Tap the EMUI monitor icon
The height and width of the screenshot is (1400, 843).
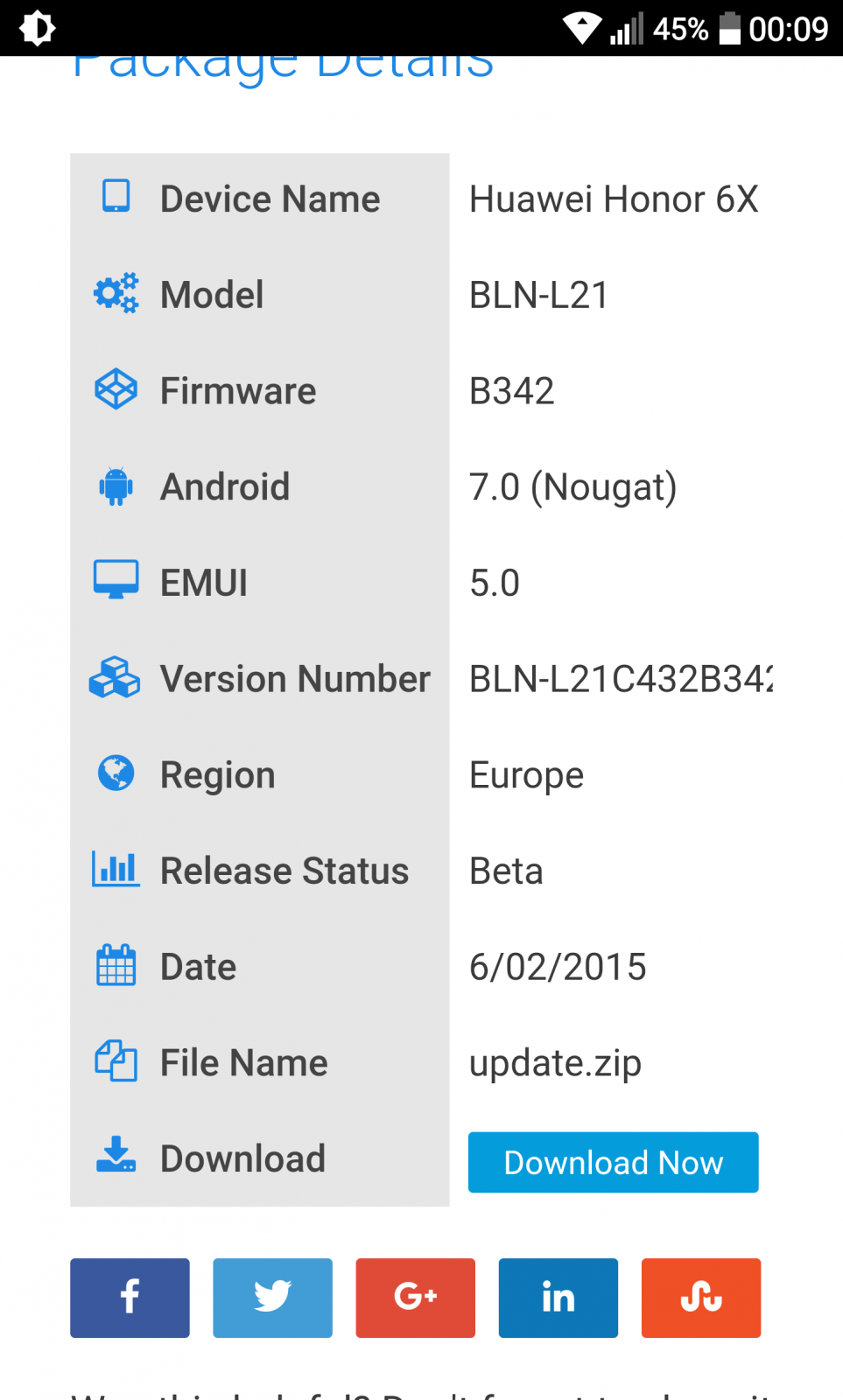tap(116, 579)
